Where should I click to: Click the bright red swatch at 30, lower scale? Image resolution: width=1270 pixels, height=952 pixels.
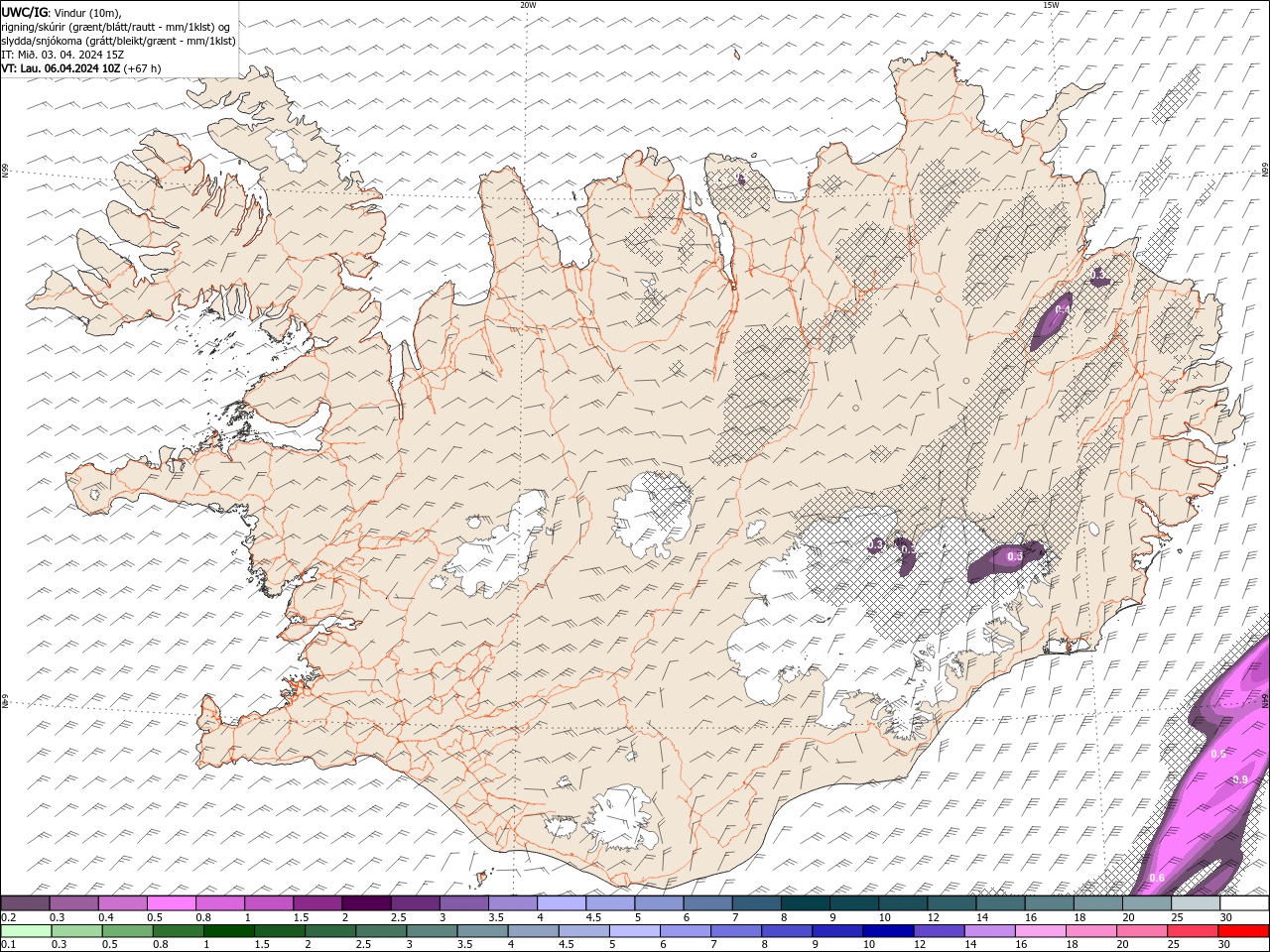pos(1242,931)
